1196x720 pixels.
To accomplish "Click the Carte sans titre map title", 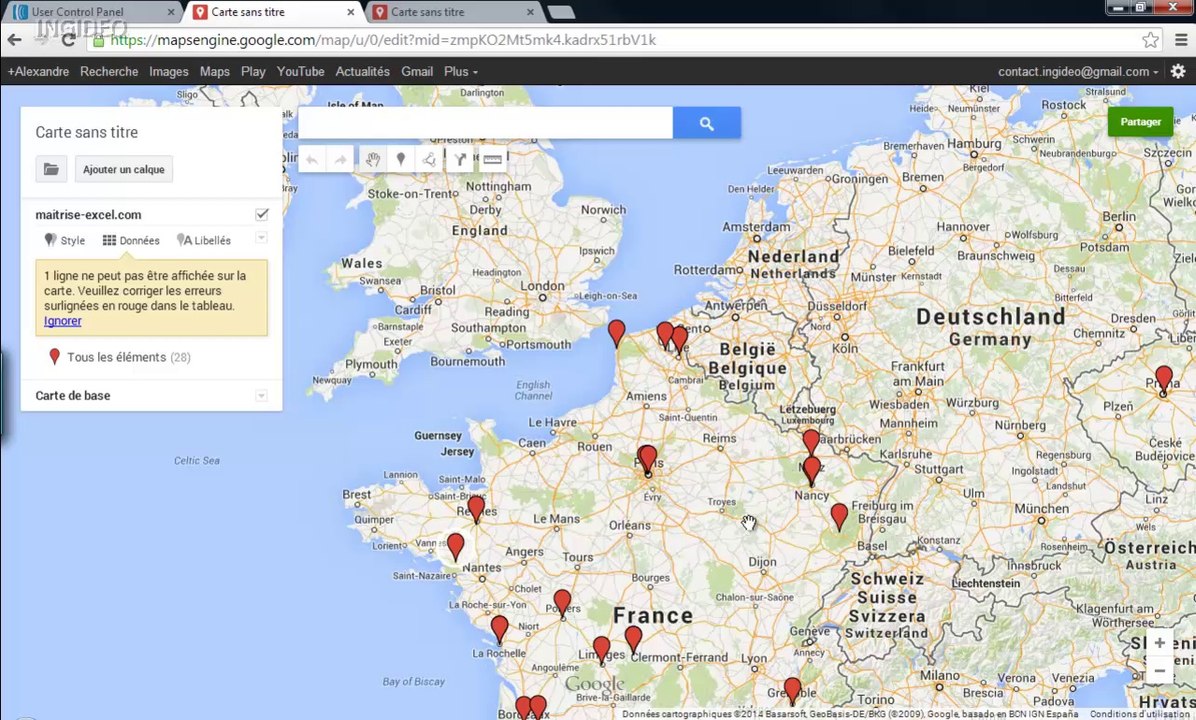I will (87, 132).
